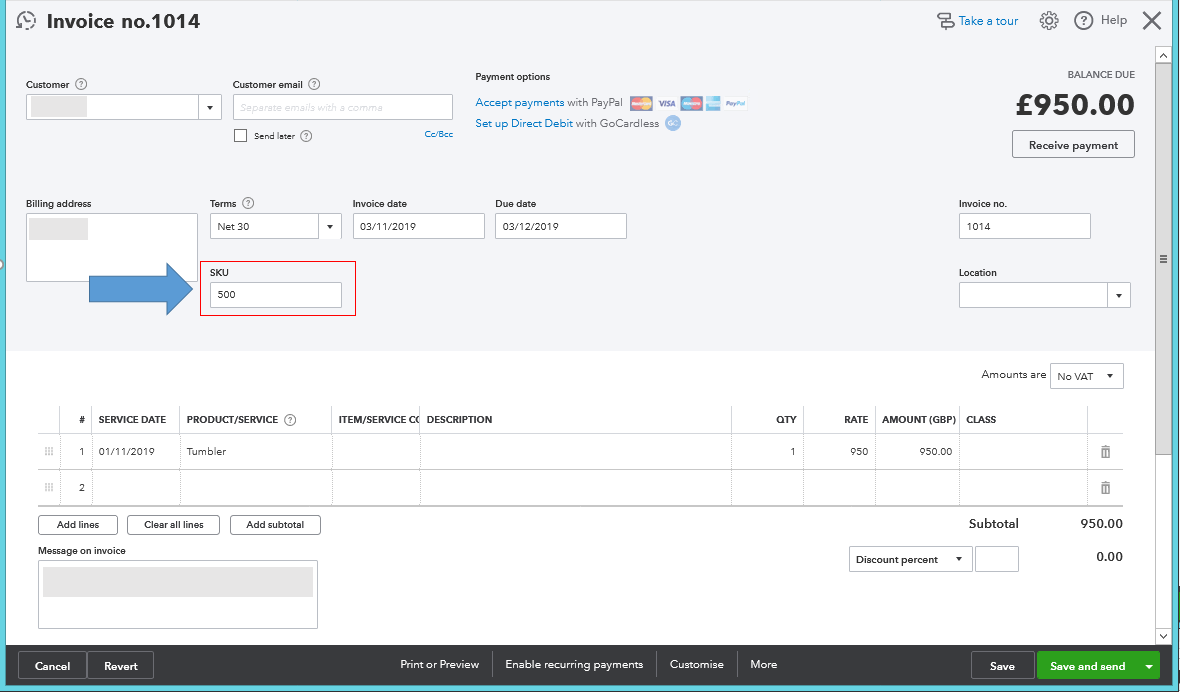This screenshot has height=692, width=1180.
Task: Select the Customise menu item
Action: (696, 664)
